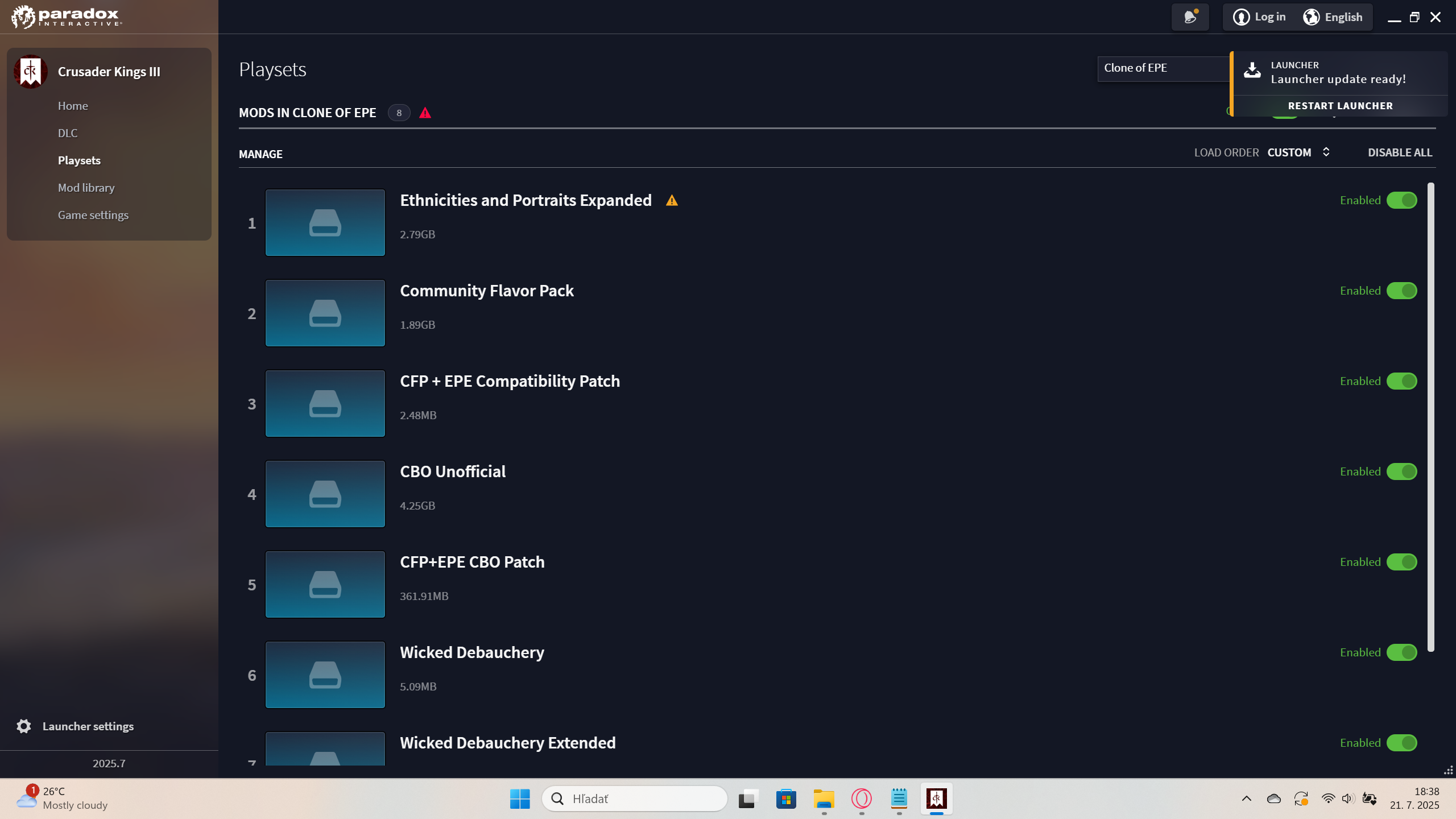Click the Crusader Kings III game logo
Image resolution: width=1456 pixels, height=819 pixels.
point(31,72)
